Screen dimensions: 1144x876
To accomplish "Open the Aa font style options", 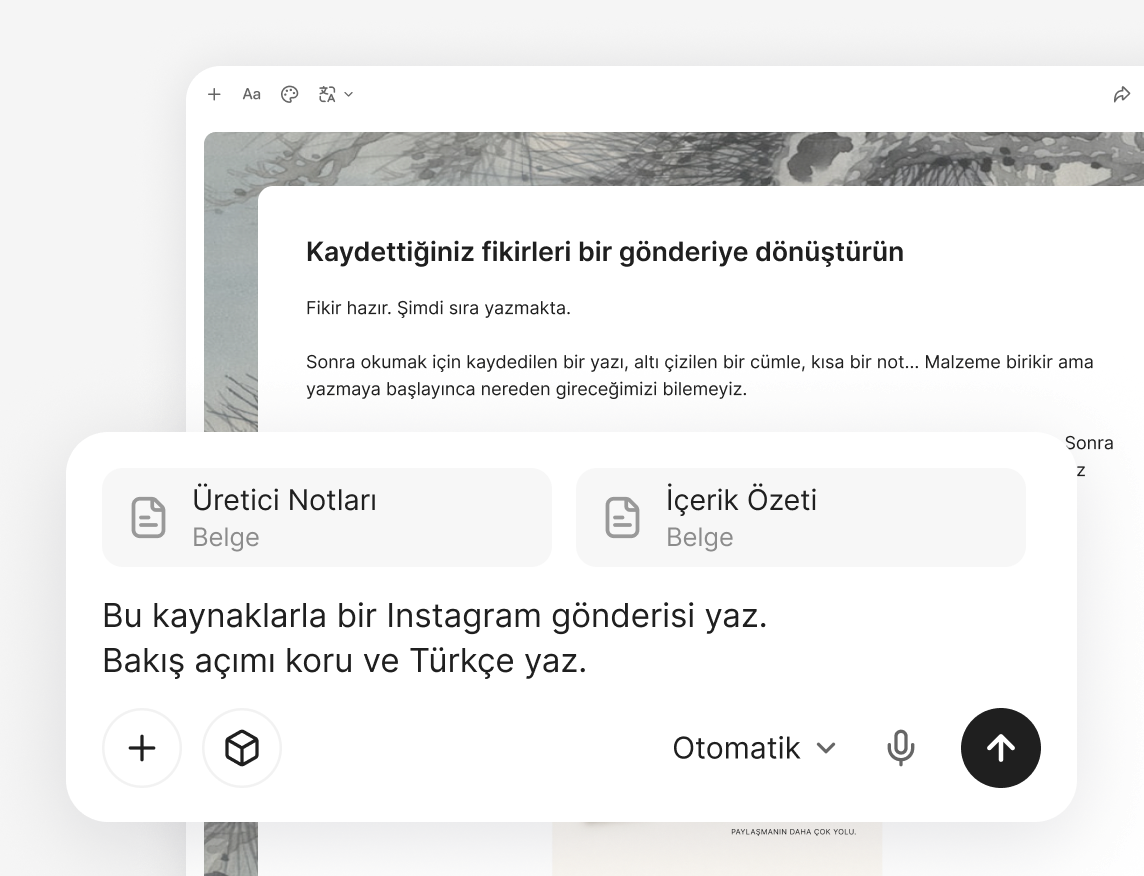I will (252, 94).
